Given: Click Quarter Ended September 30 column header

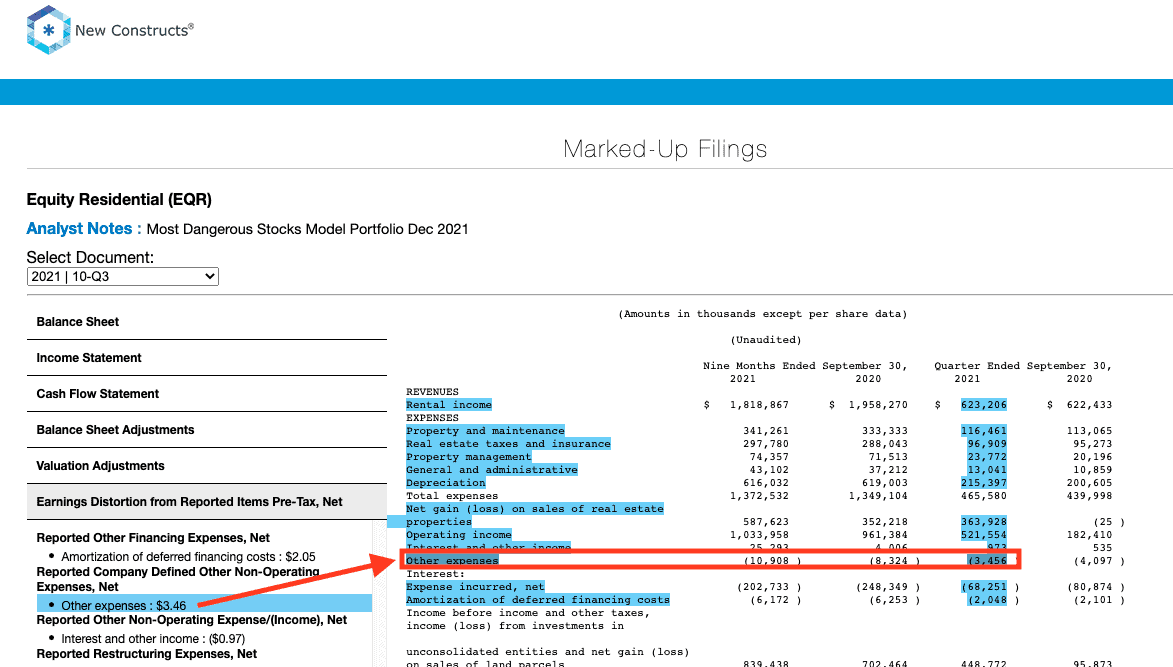Looking at the screenshot, I should (1023, 366).
